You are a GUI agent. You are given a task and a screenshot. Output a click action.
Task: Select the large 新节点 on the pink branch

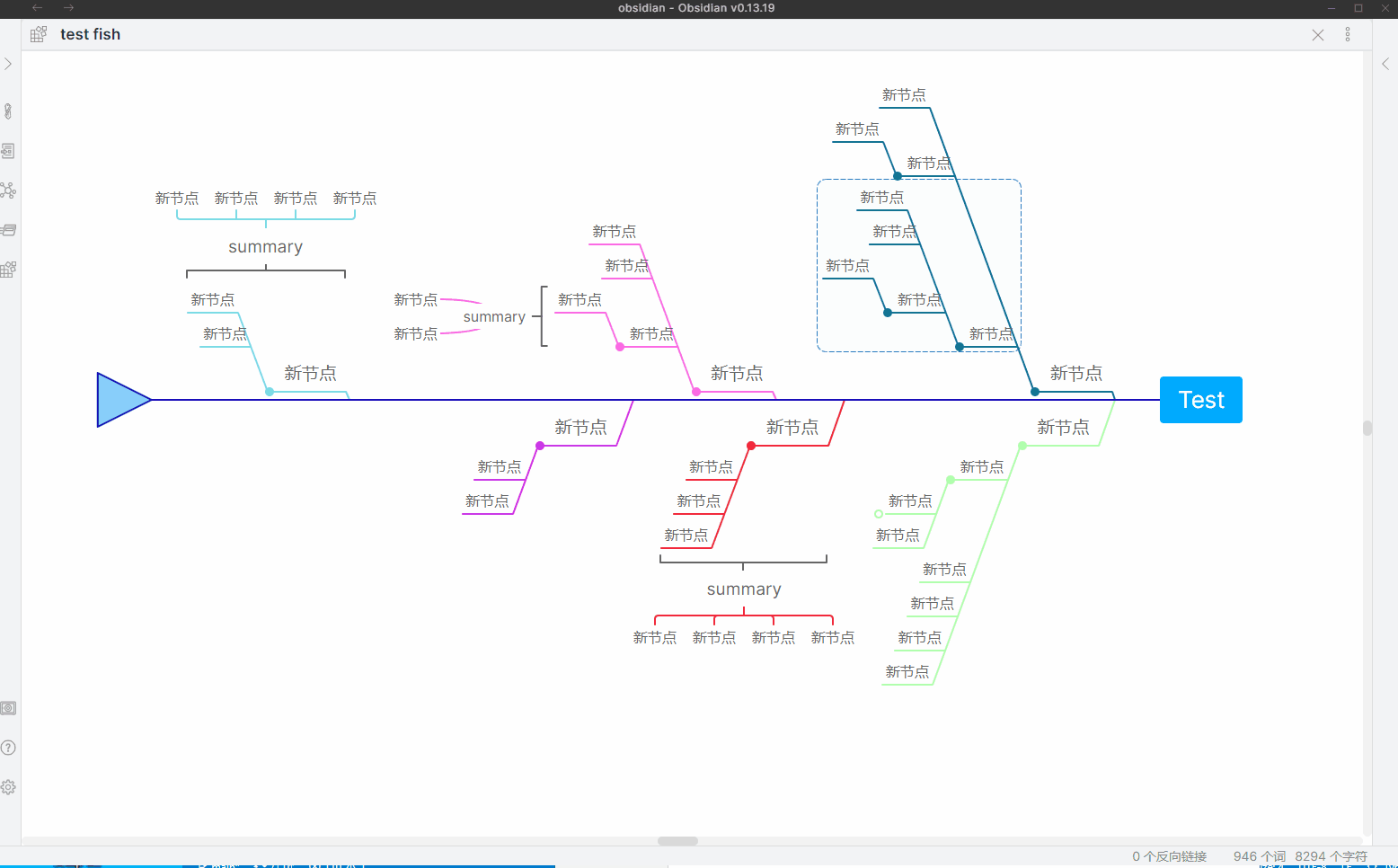737,373
